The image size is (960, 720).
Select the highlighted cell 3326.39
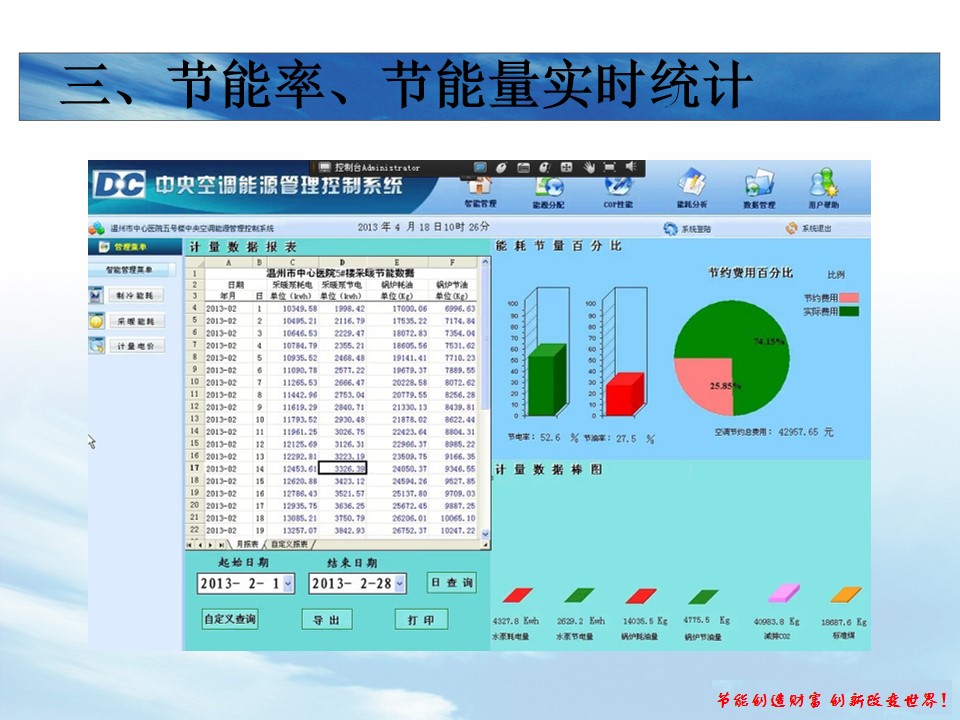click(x=342, y=468)
